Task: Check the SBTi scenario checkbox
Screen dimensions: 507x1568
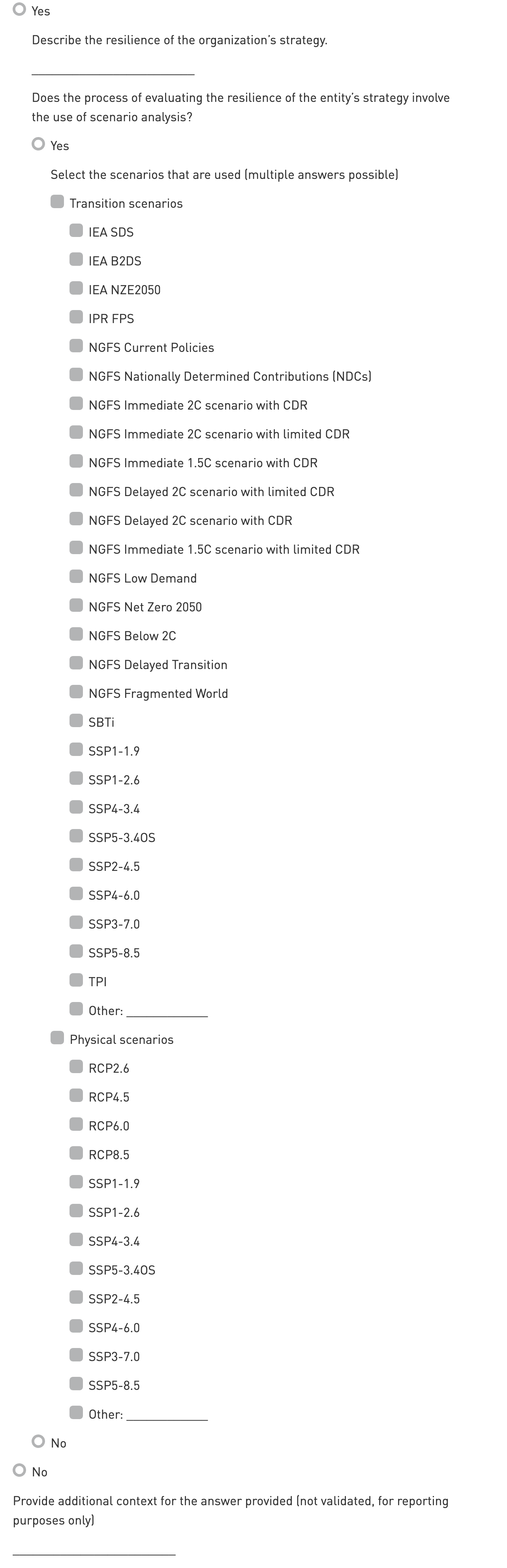Action: [x=76, y=721]
